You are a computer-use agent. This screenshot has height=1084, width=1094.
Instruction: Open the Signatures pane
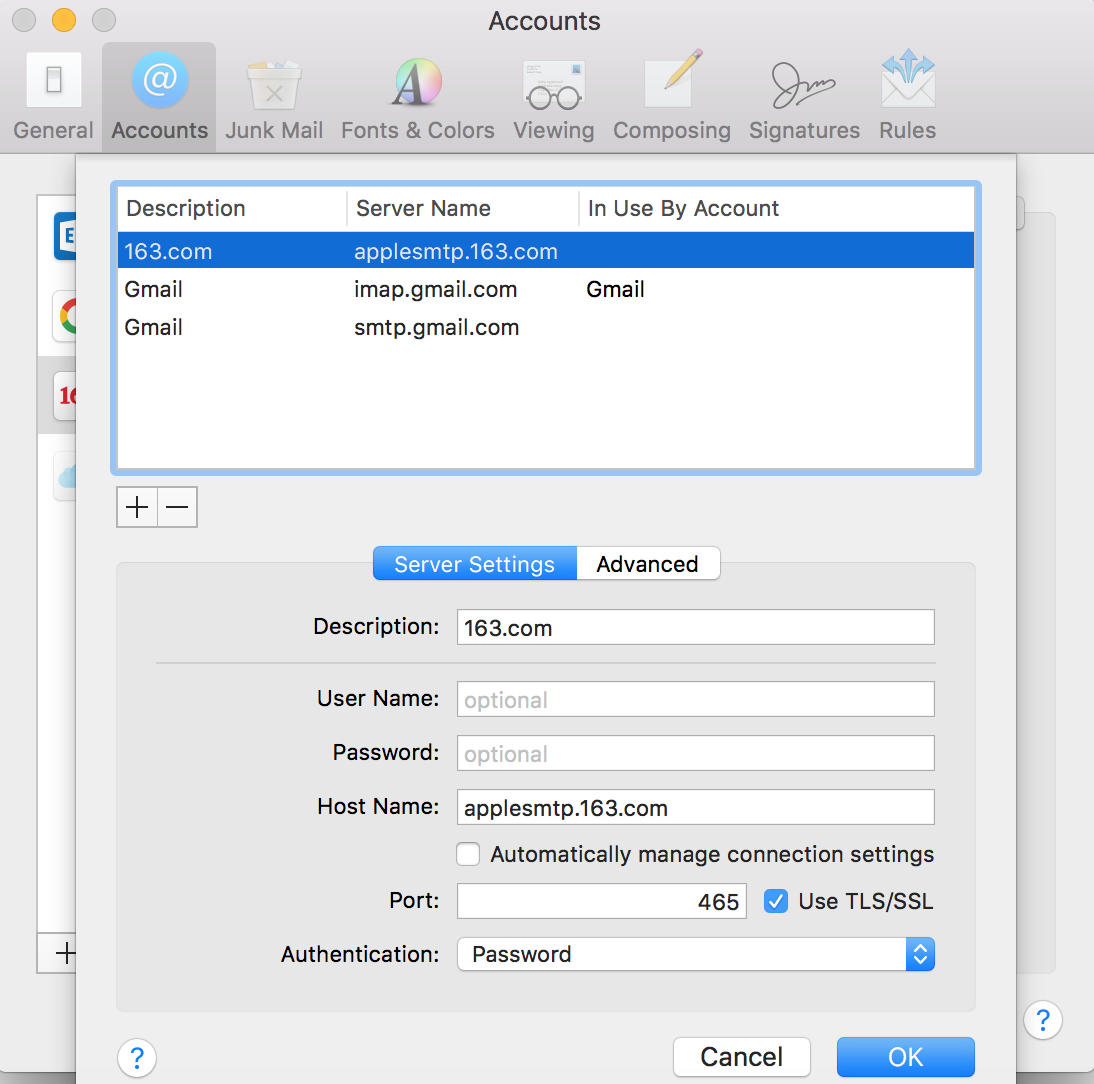[x=804, y=95]
